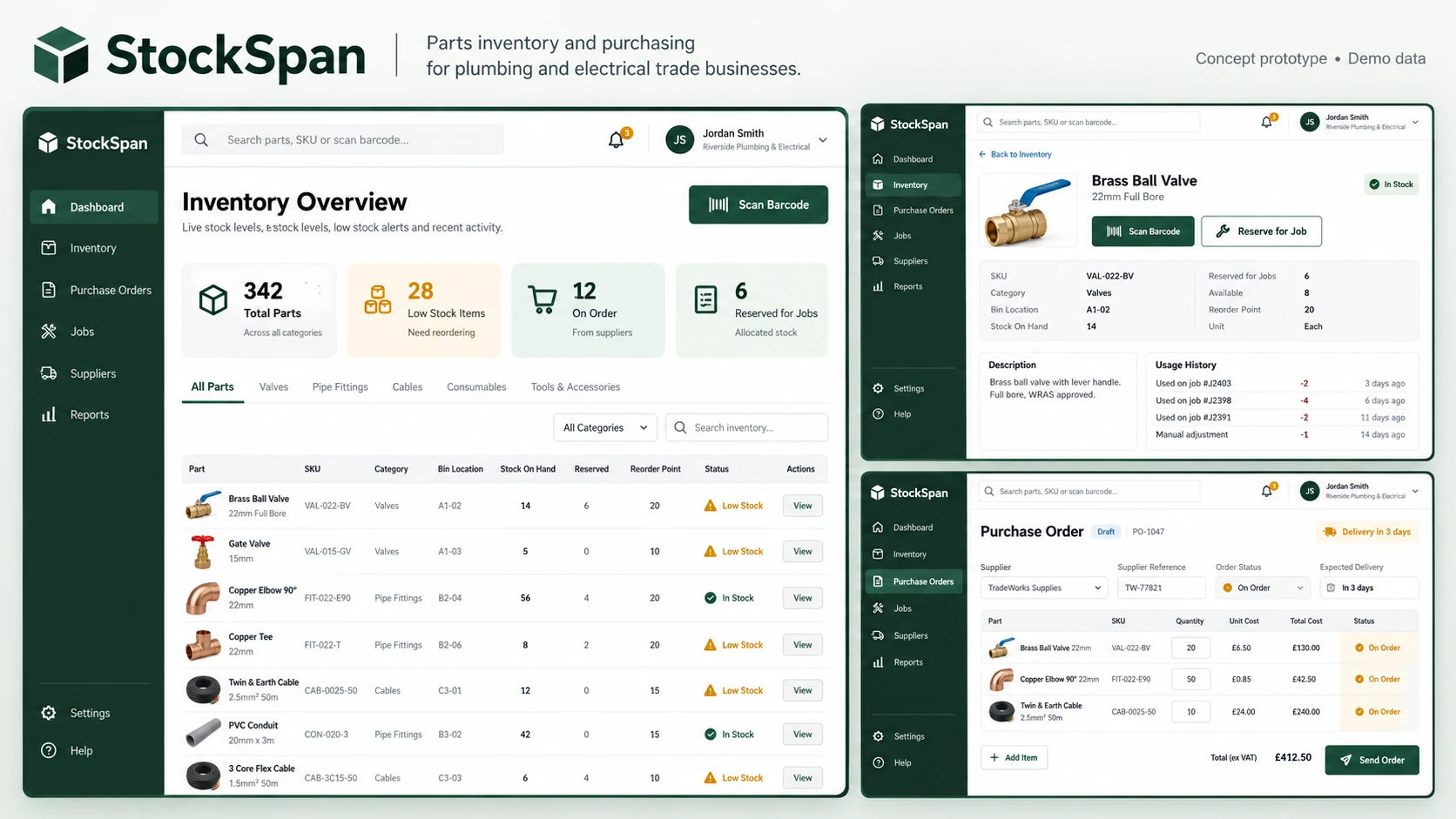Select the Valves tab
1456x819 pixels.
pos(273,387)
